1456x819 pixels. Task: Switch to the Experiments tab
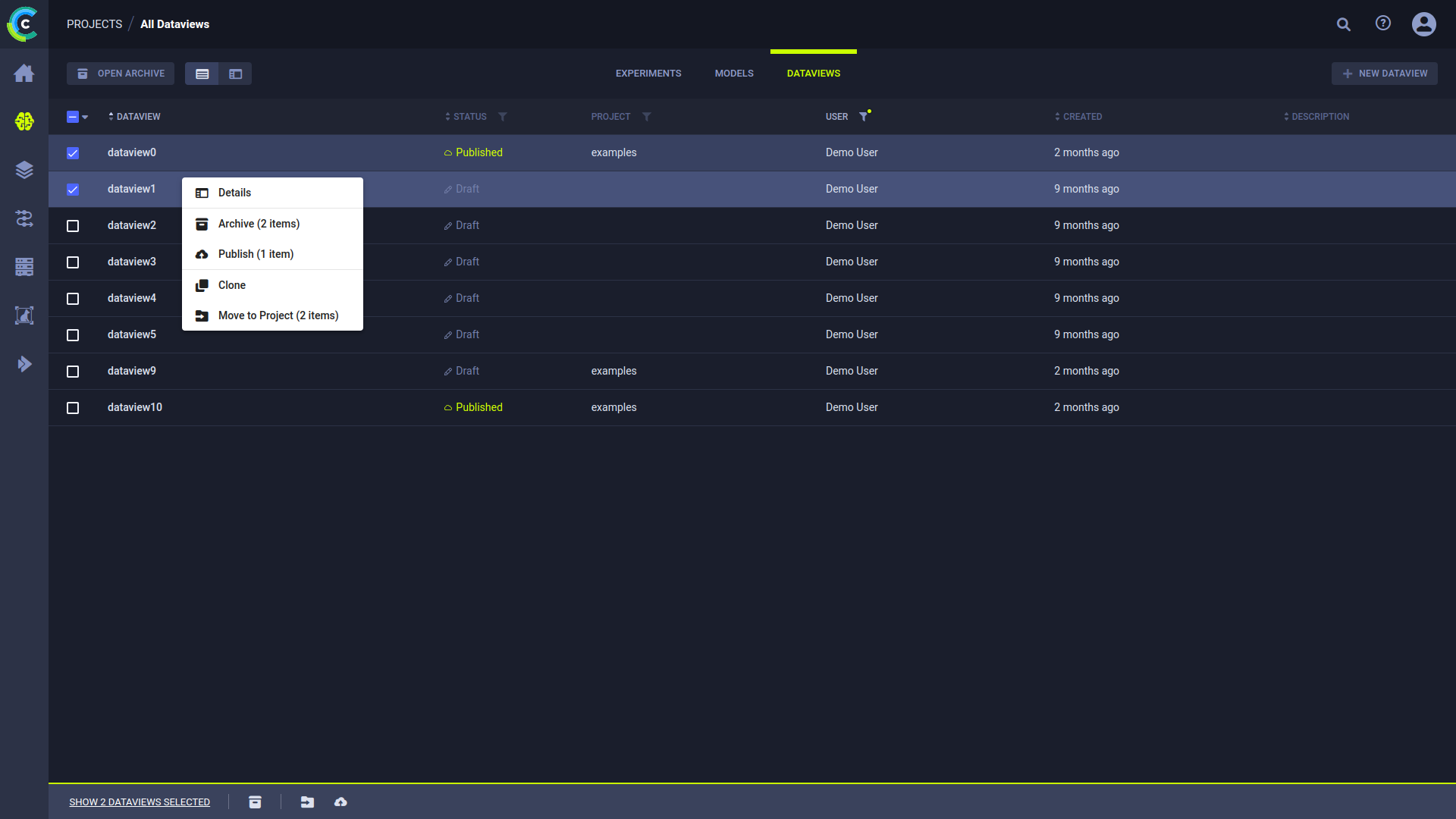(648, 74)
